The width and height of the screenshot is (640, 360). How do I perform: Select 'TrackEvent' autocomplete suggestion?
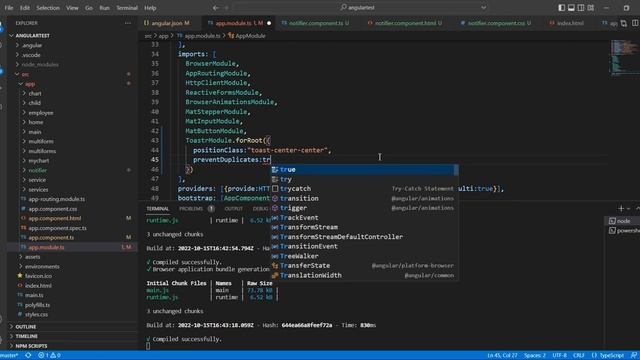(364, 218)
